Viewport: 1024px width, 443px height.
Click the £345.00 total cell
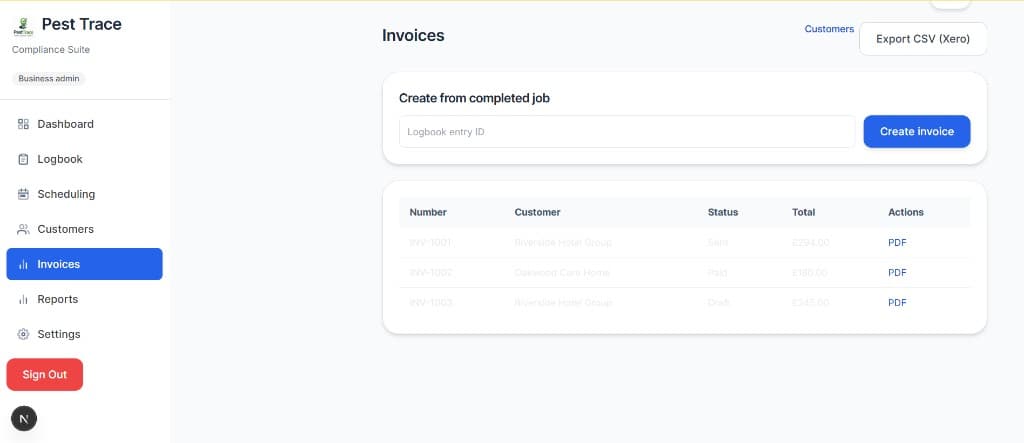tap(810, 303)
